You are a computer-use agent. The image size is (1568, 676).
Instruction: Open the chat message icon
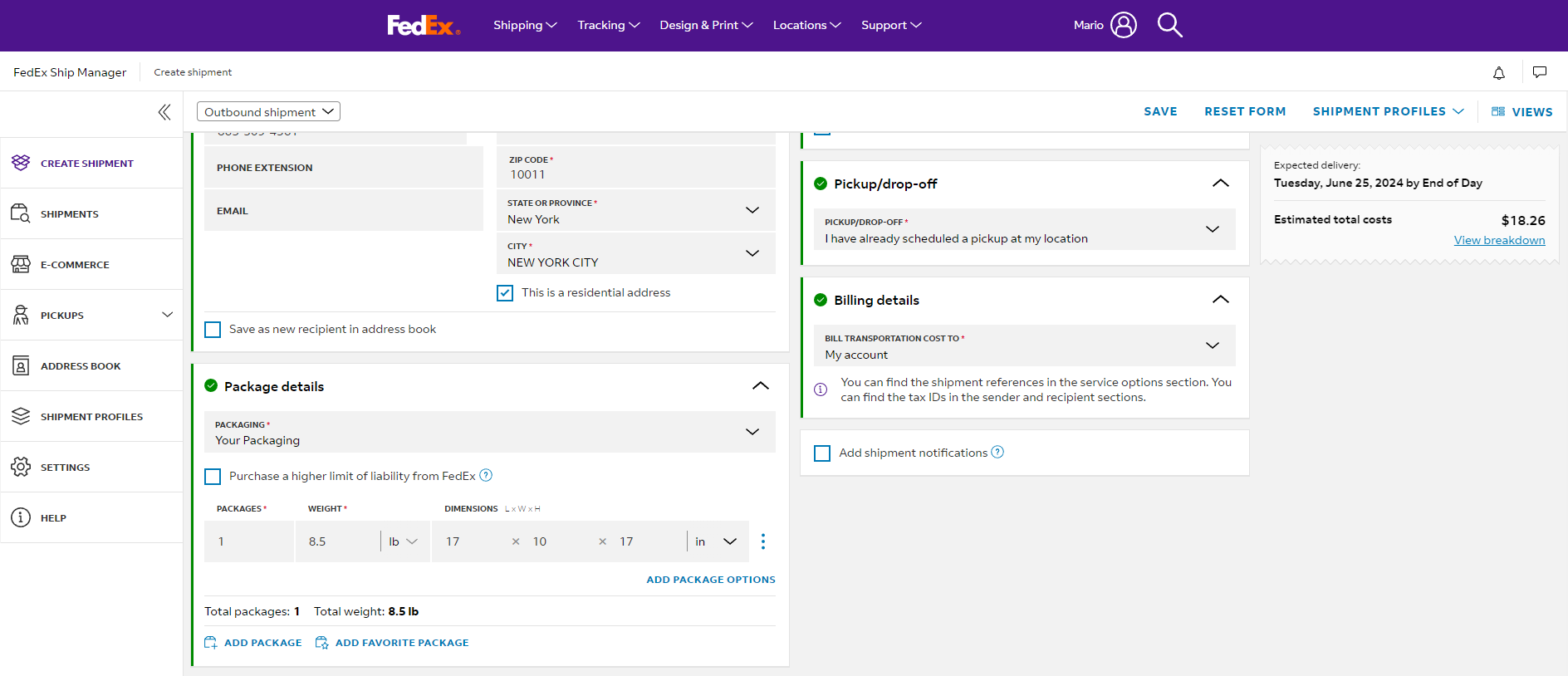click(1540, 72)
